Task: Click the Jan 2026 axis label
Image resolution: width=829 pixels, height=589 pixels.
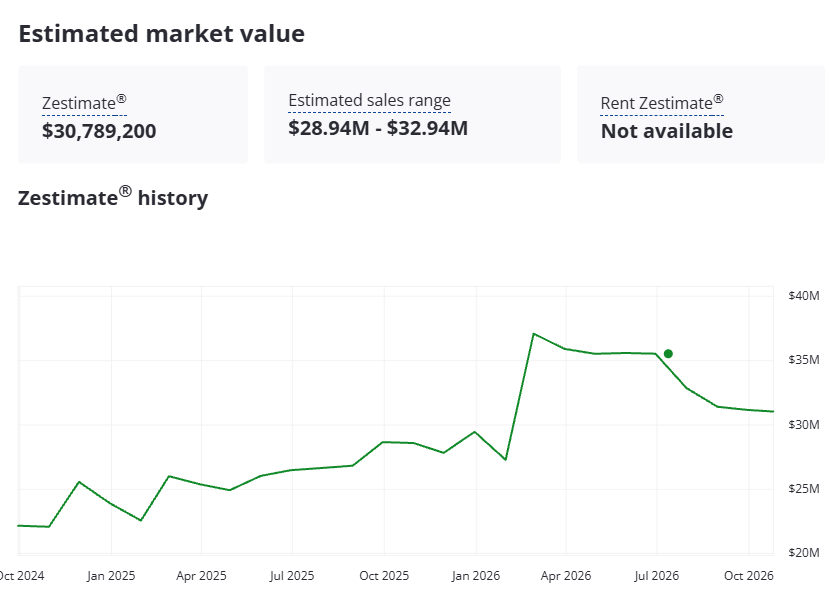Action: pyautogui.click(x=476, y=576)
